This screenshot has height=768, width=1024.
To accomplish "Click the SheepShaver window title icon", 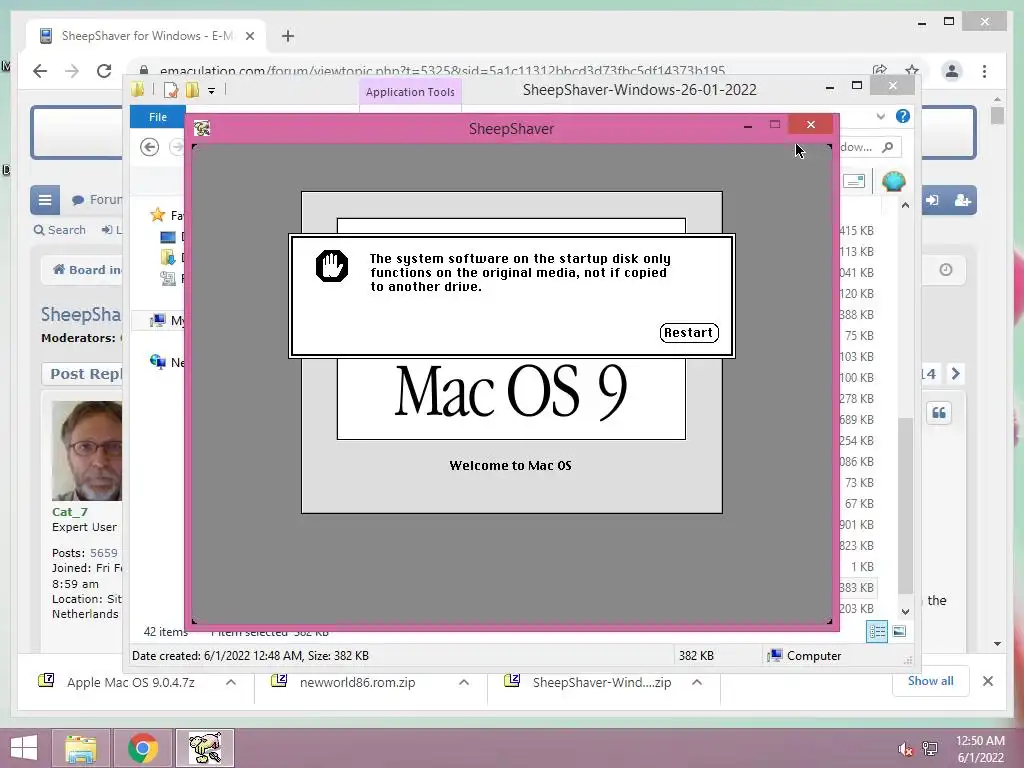I will click(202, 128).
